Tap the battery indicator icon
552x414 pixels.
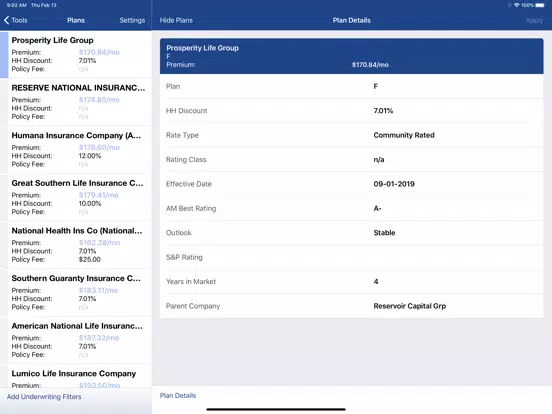540,5
